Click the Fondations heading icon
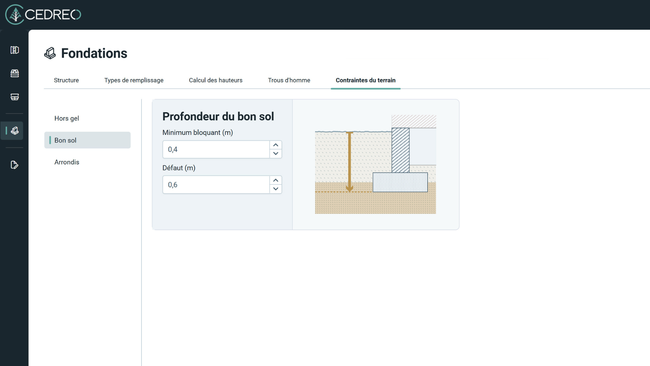Screen dimensions: 650x366 coord(50,53)
